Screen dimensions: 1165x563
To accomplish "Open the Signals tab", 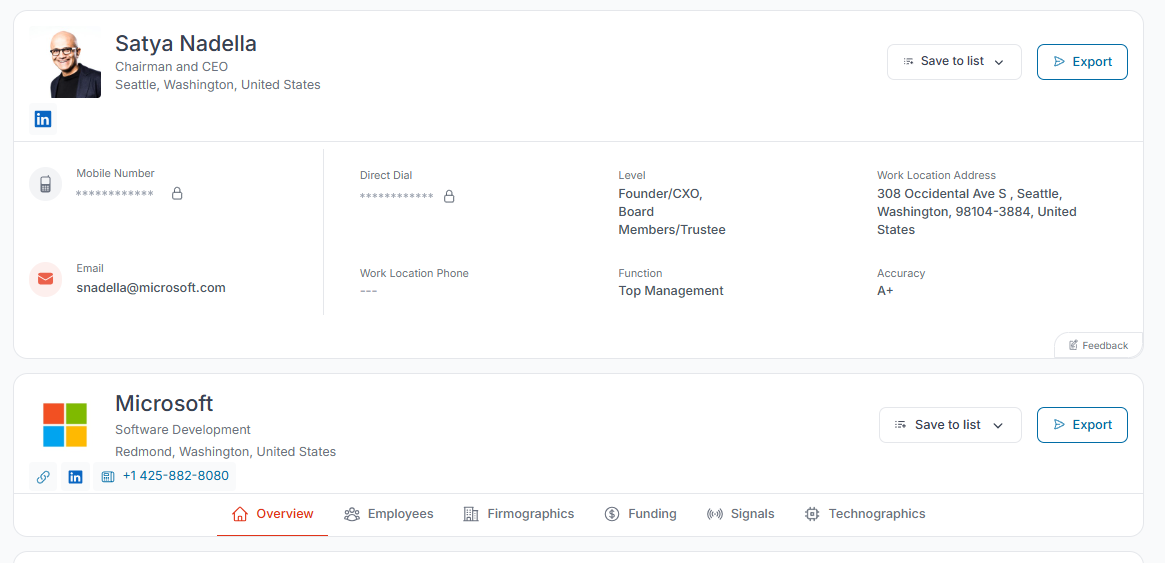I will 740,514.
